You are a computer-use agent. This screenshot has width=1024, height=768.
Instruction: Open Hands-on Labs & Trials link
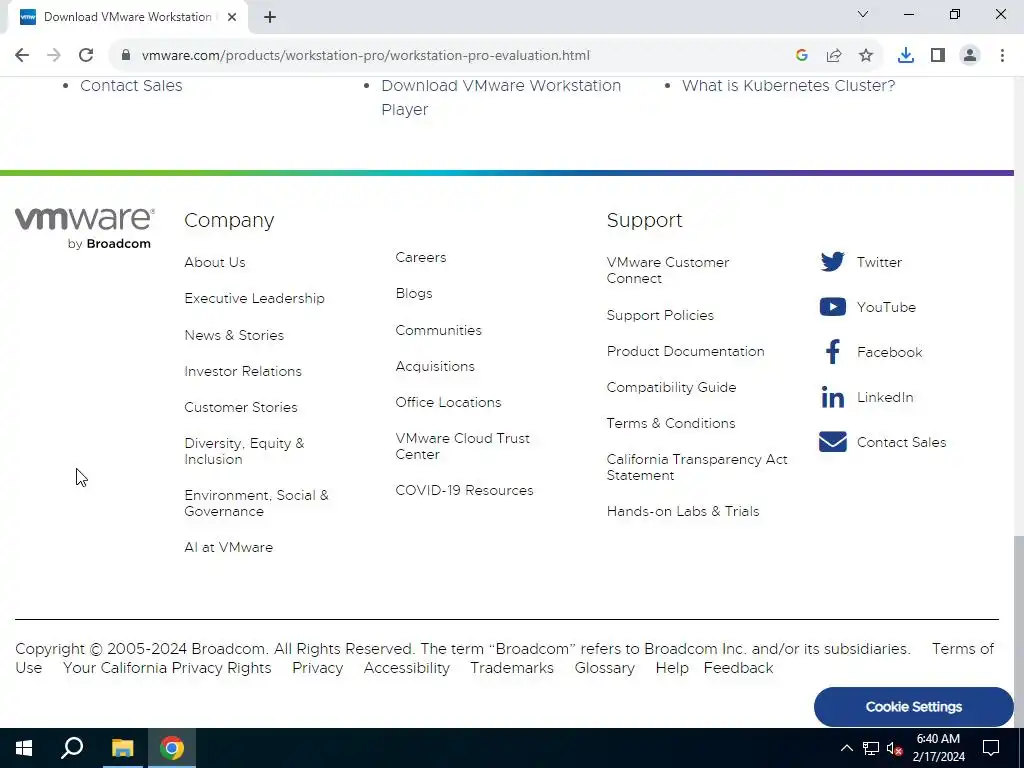click(x=683, y=511)
